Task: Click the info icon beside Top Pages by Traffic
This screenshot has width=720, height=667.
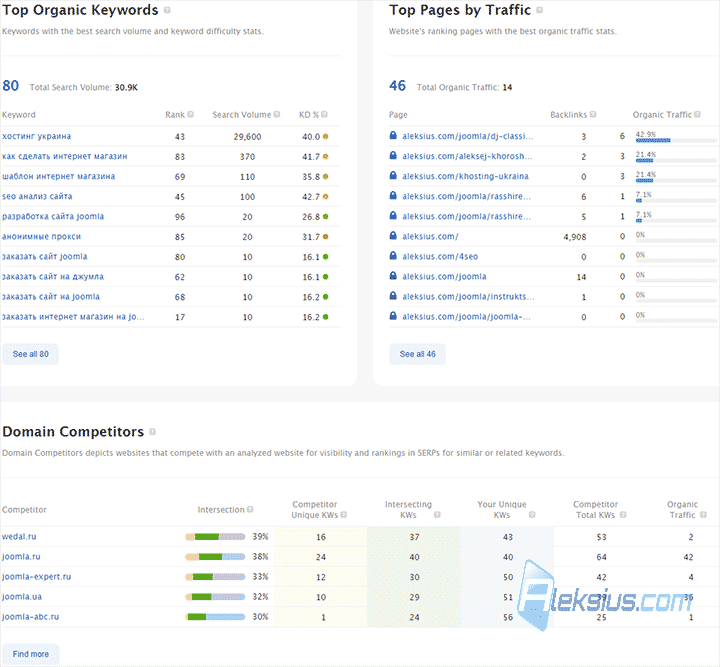Action: pyautogui.click(x=540, y=10)
